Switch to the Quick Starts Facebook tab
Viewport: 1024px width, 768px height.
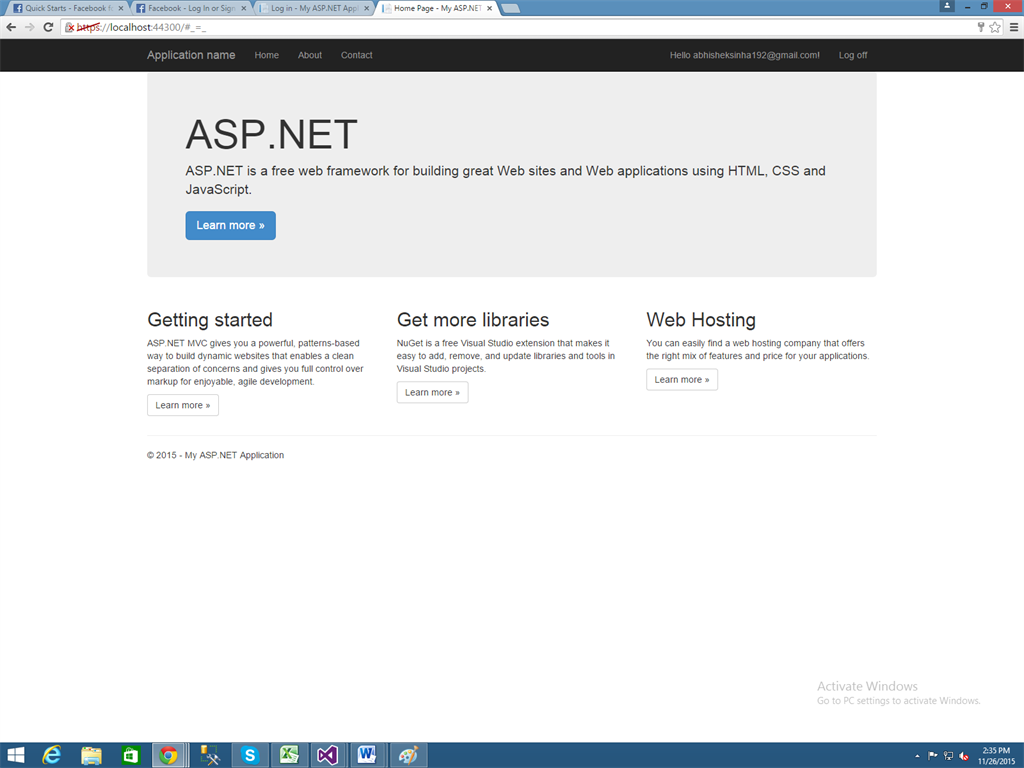pos(64,8)
